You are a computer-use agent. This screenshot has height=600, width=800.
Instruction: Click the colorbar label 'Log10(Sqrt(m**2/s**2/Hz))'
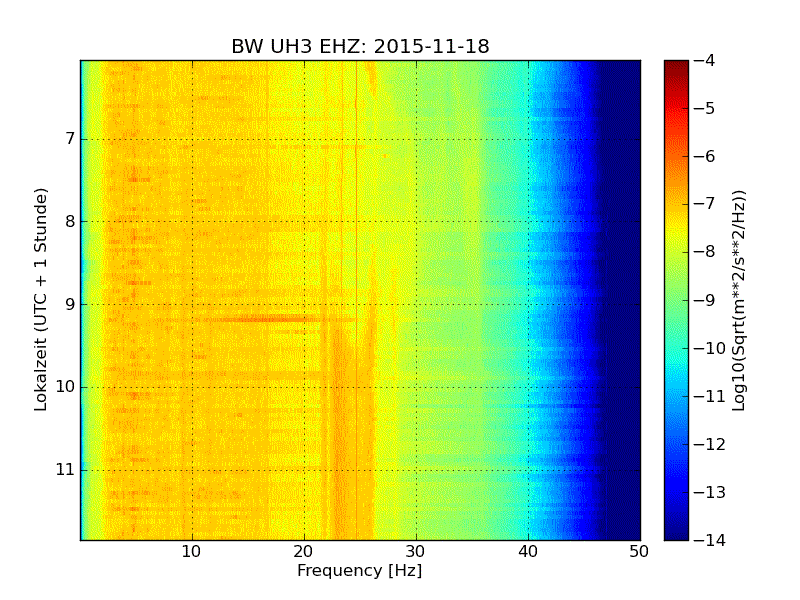pos(739,301)
